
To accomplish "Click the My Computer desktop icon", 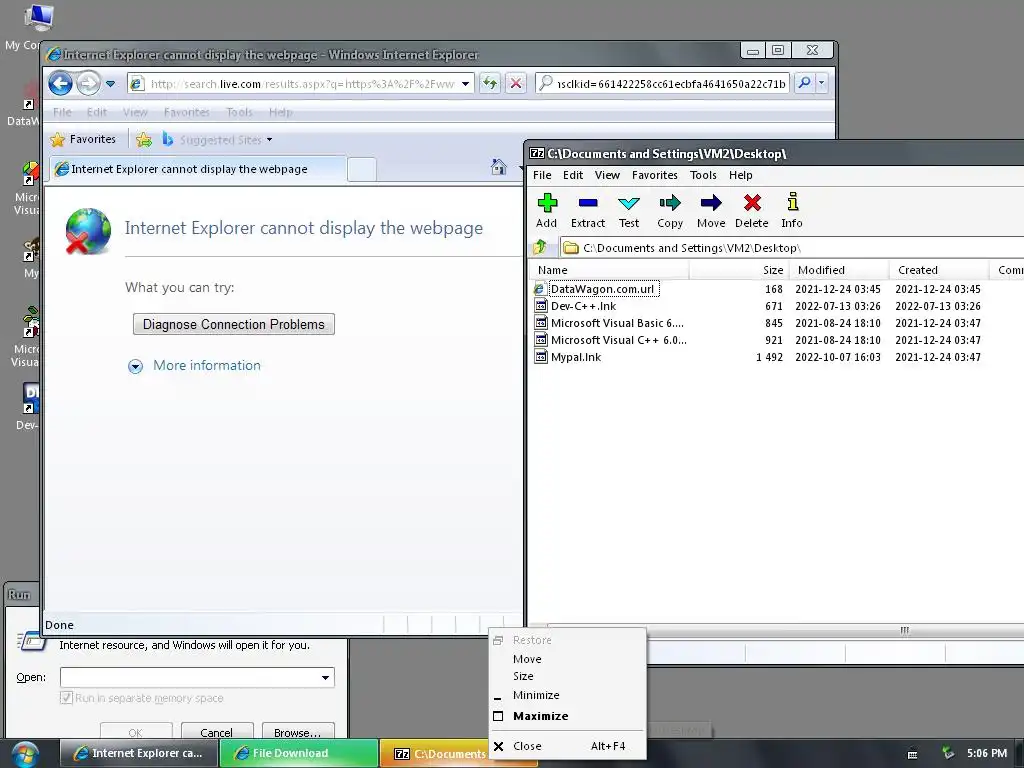I will click(x=39, y=18).
